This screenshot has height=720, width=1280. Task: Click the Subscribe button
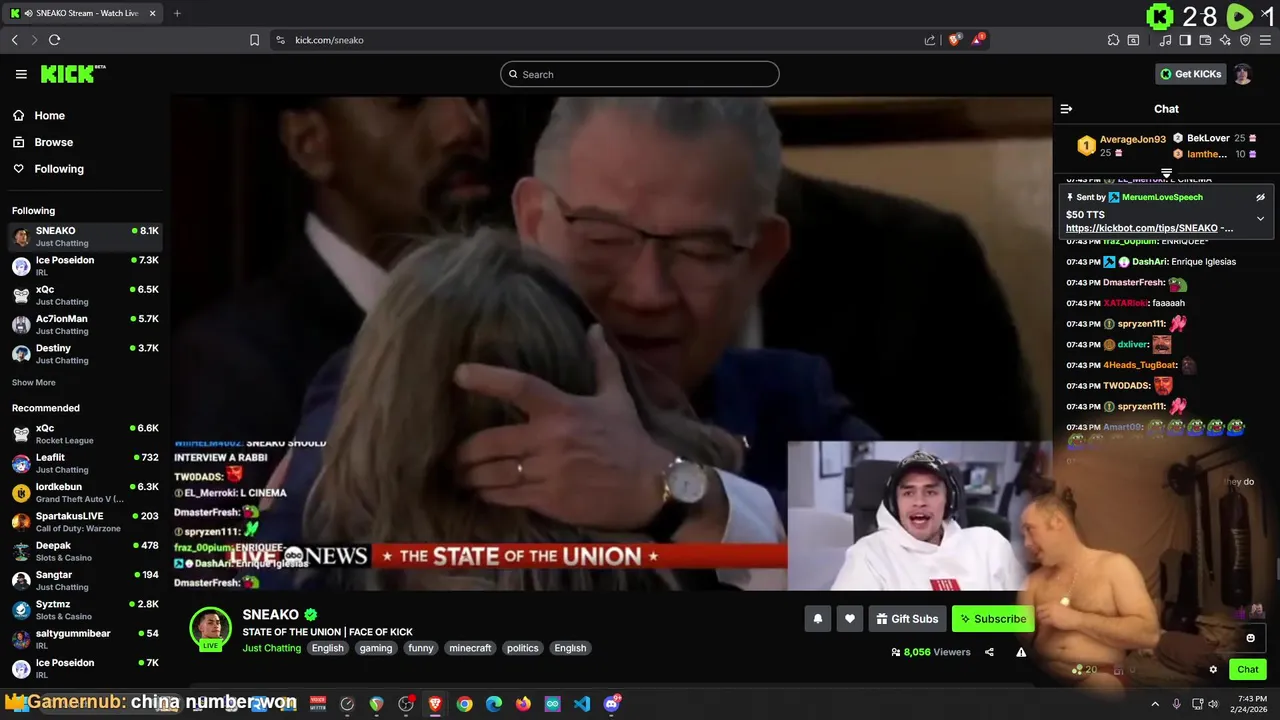point(992,619)
